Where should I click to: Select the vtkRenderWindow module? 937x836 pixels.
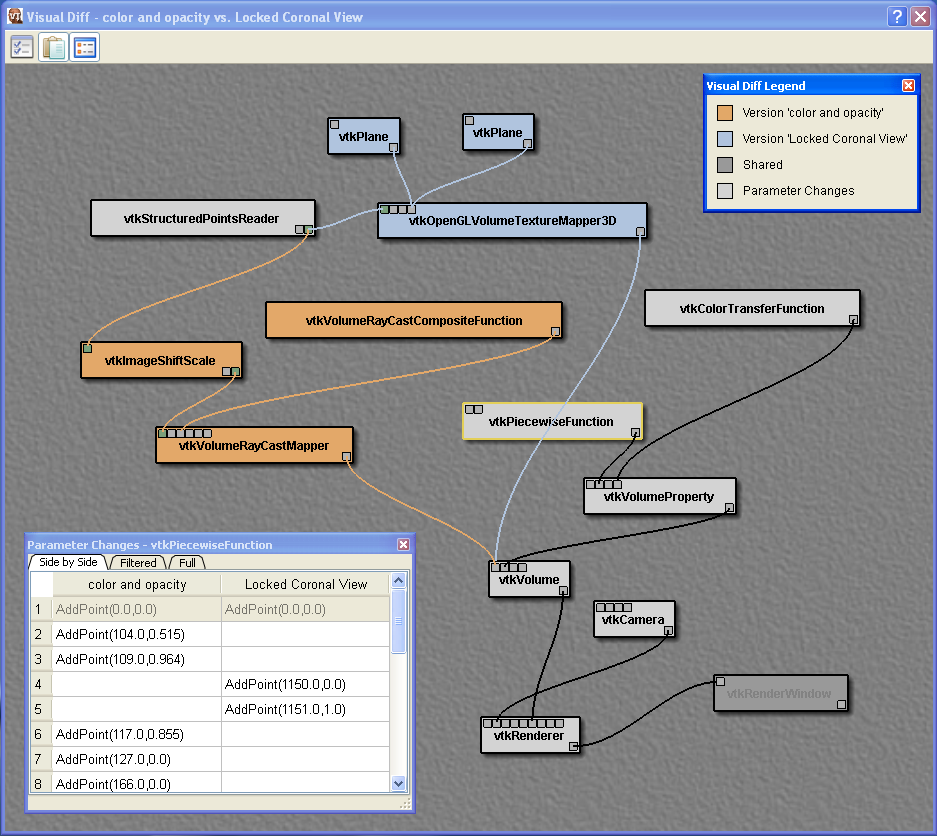click(780, 693)
